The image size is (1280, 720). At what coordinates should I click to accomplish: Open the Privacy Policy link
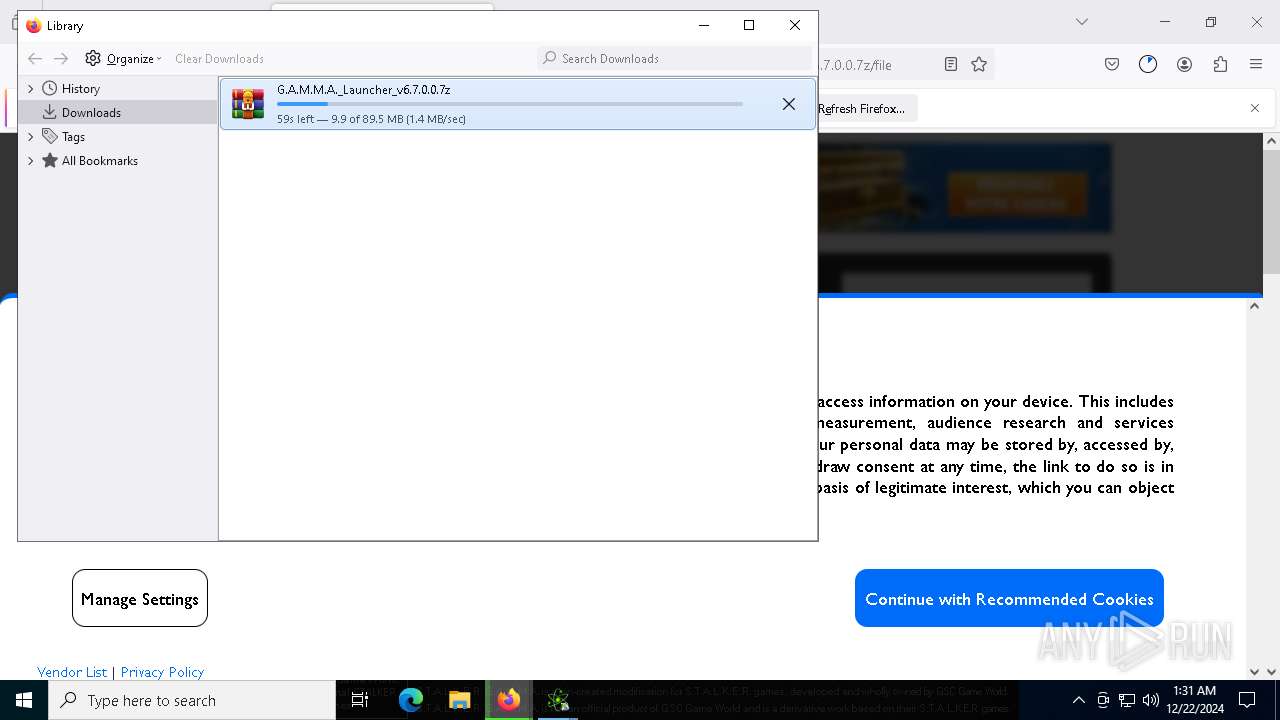[x=162, y=672]
